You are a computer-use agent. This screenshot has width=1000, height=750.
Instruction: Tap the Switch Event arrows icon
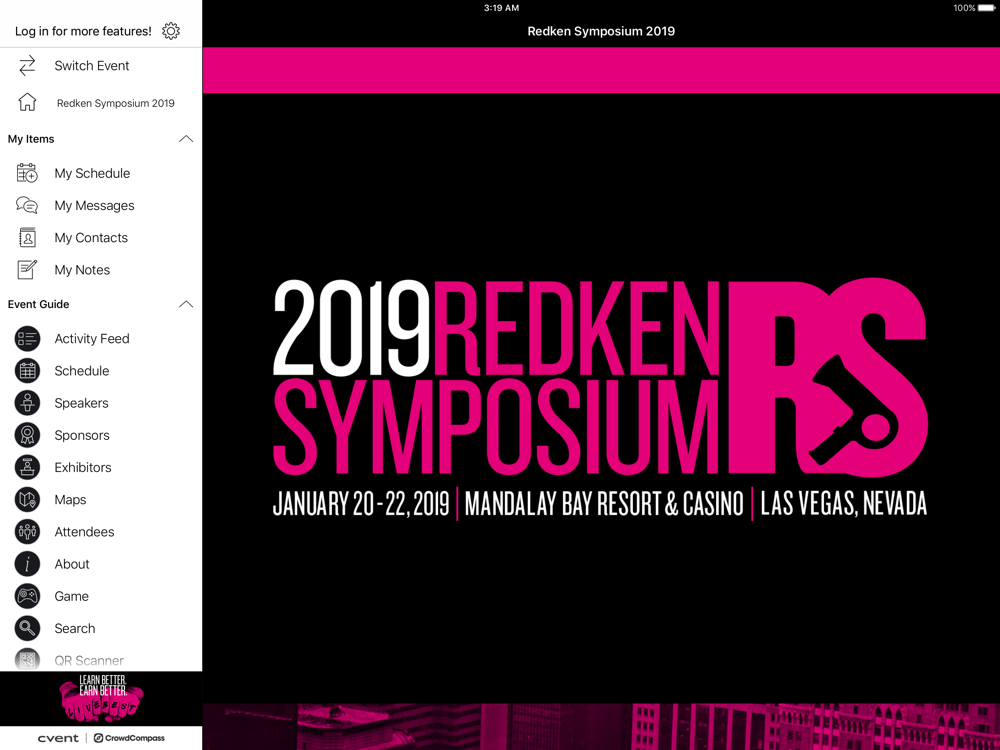coord(27,66)
